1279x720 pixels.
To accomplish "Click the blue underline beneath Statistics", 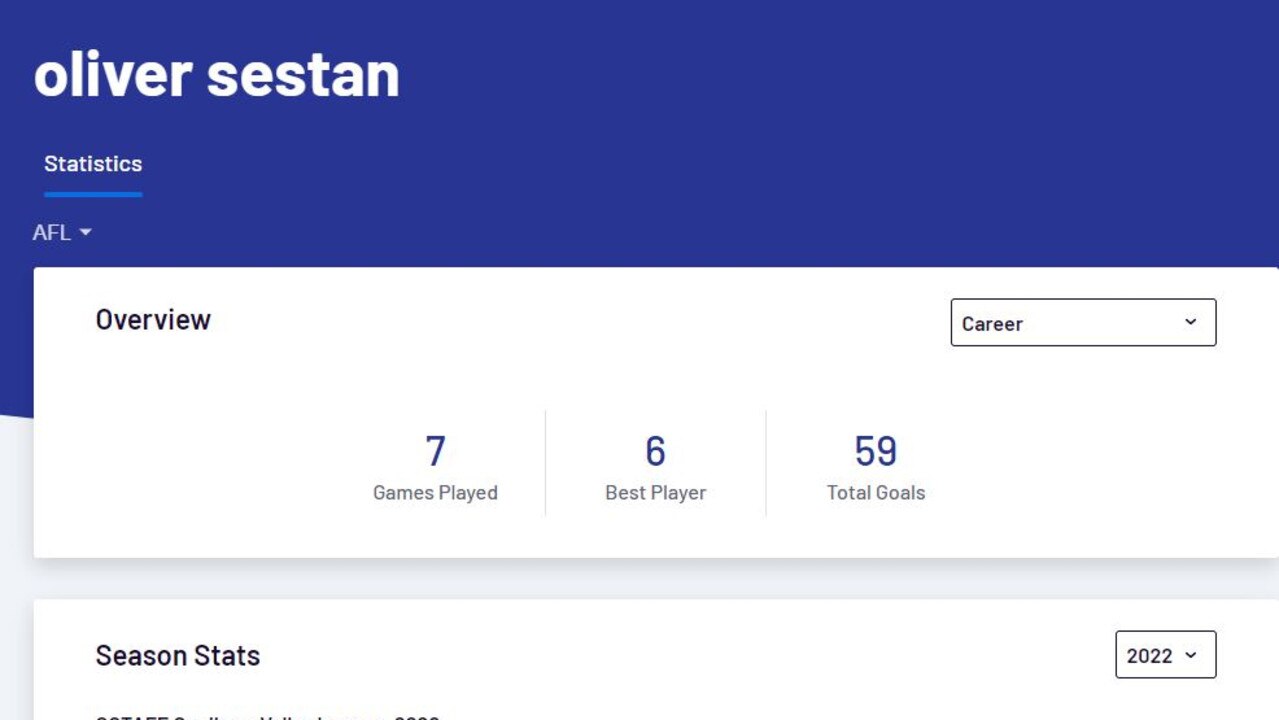I will [93, 194].
